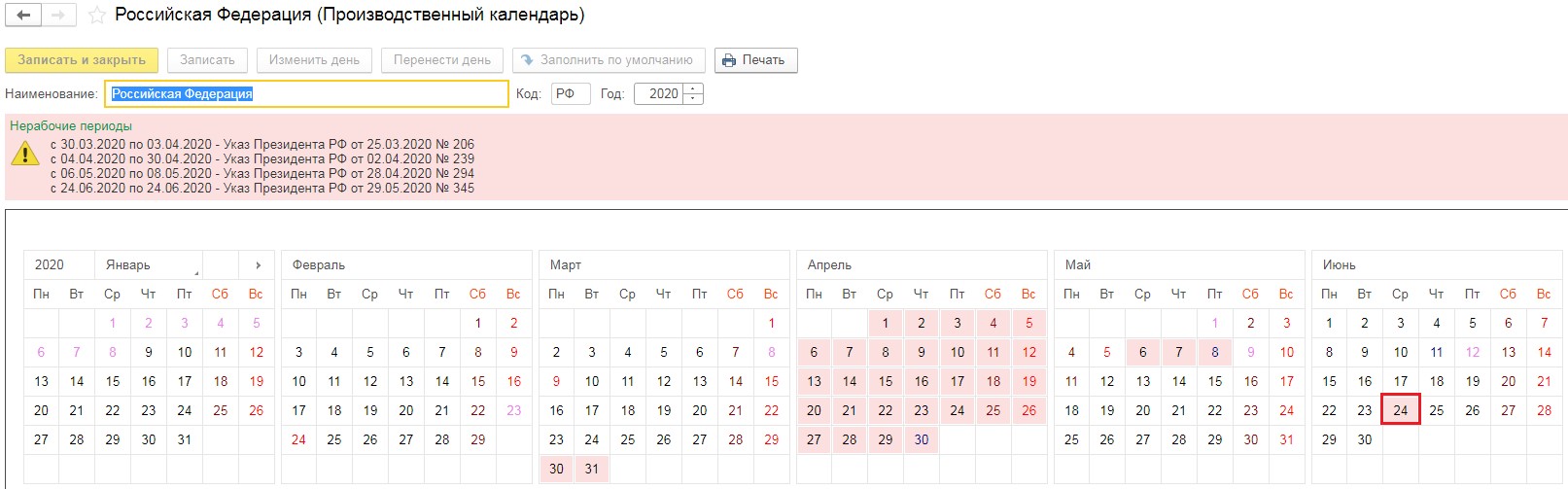Click the 'Перенести день' button
Screen dimensions: 1568x489
tap(441, 60)
